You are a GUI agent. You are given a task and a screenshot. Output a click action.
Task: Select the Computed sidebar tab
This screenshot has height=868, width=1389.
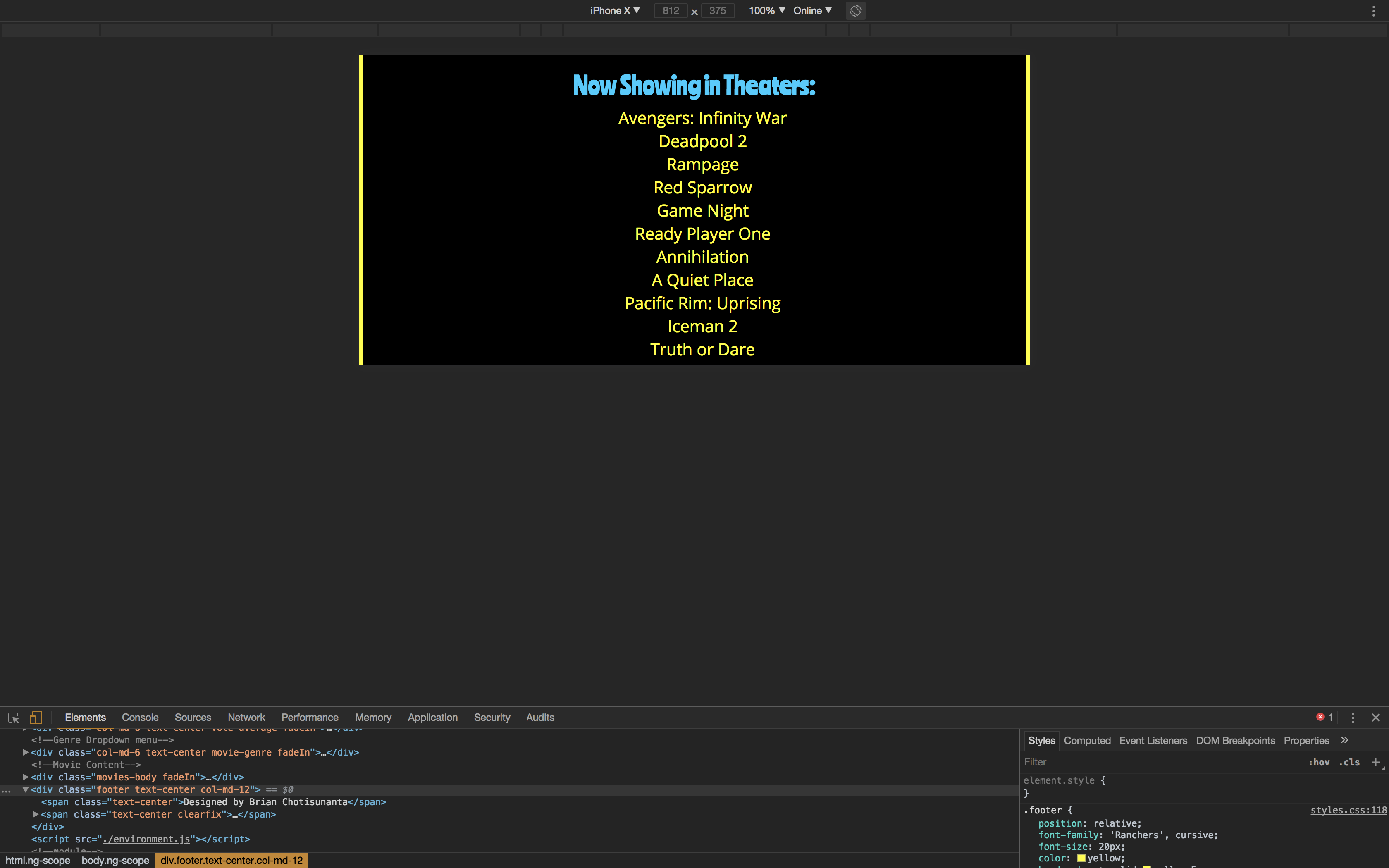pos(1087,741)
